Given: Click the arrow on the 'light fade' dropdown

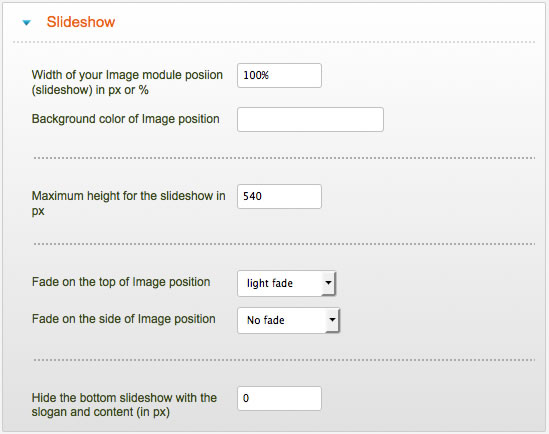Looking at the screenshot, I should click(x=328, y=283).
